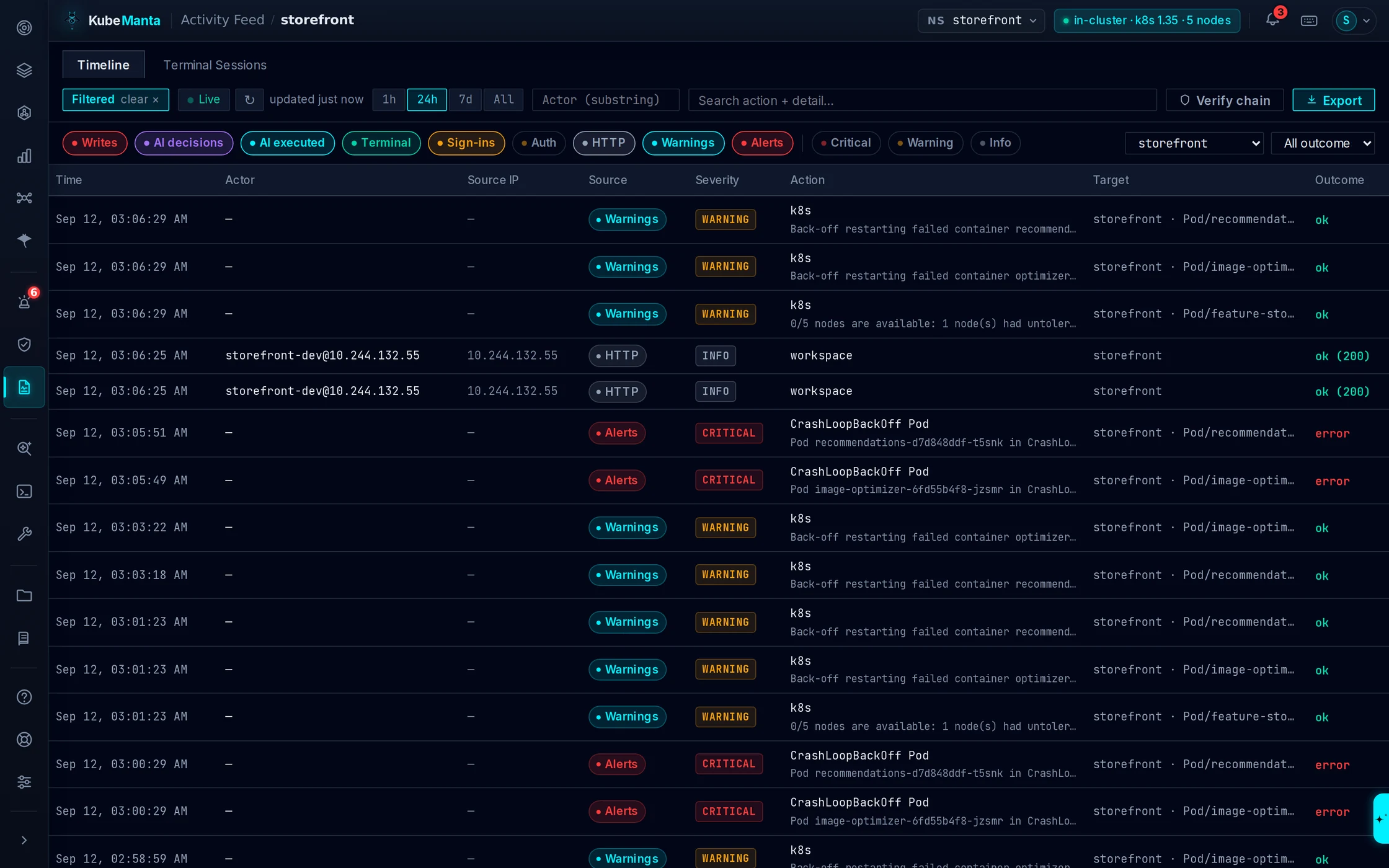This screenshot has height=868, width=1389.
Task: Open the hexagon workloads sidebar icon
Action: coord(24,113)
